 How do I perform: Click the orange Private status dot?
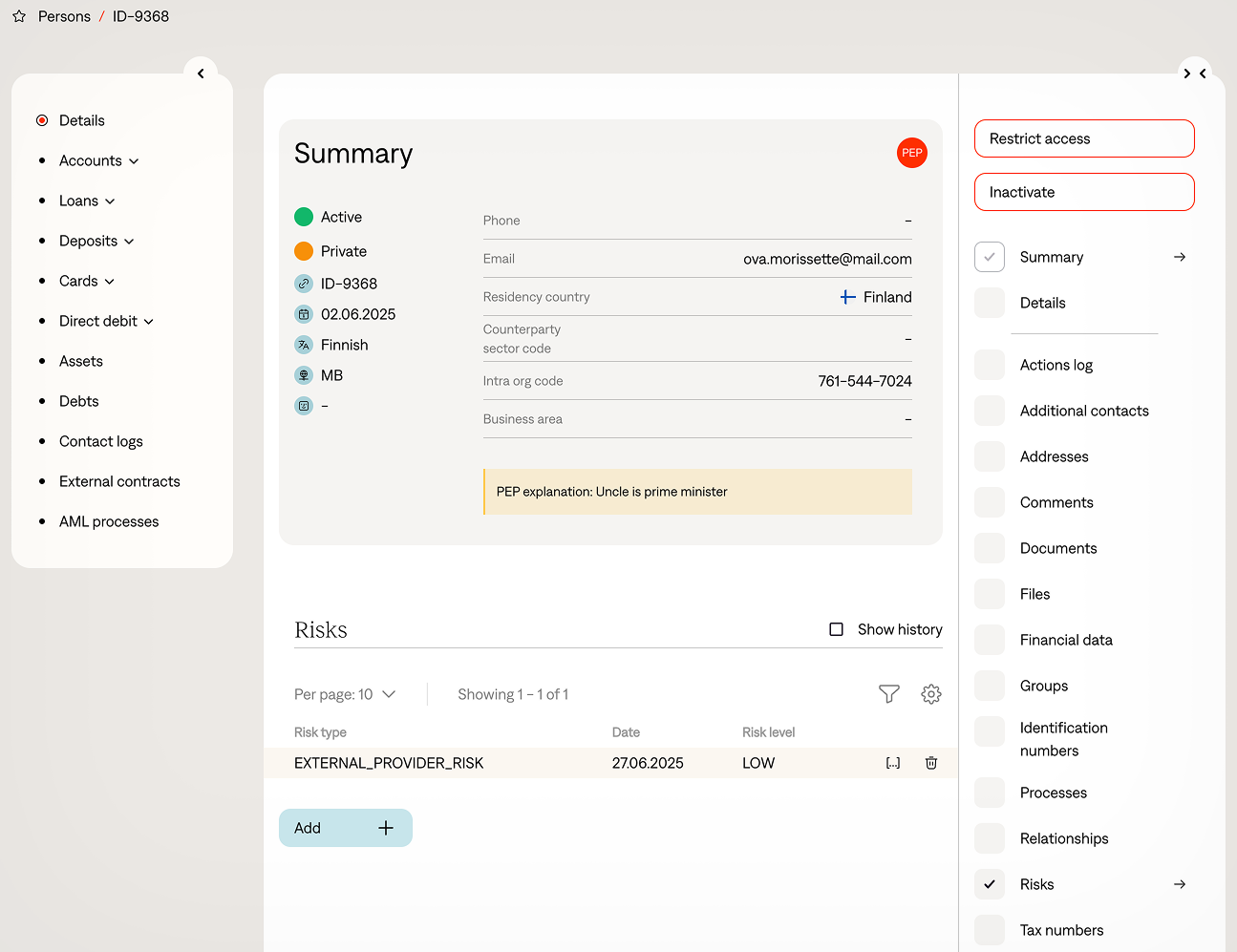coord(304,251)
